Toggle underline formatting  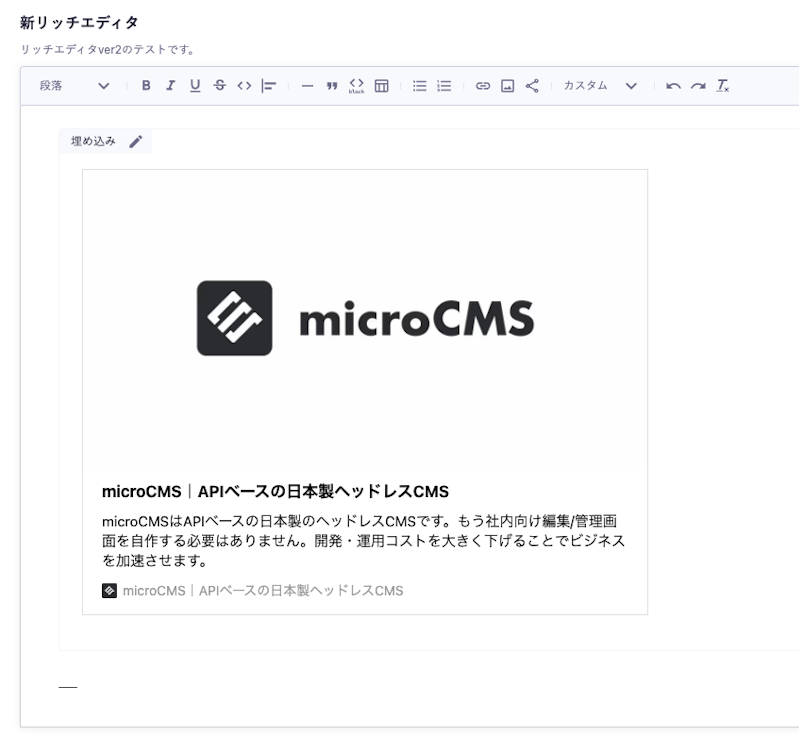195,86
